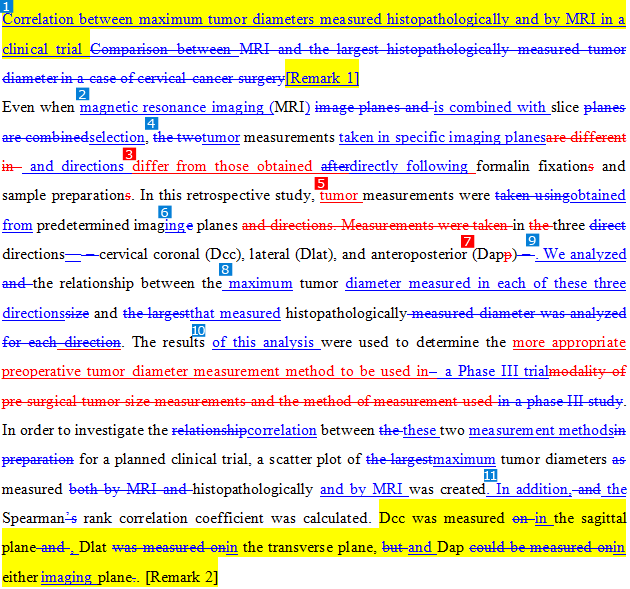Click the red phrase "preoperative tumor diameter measurement method"
Screen dimensions: 630x589
point(168,371)
